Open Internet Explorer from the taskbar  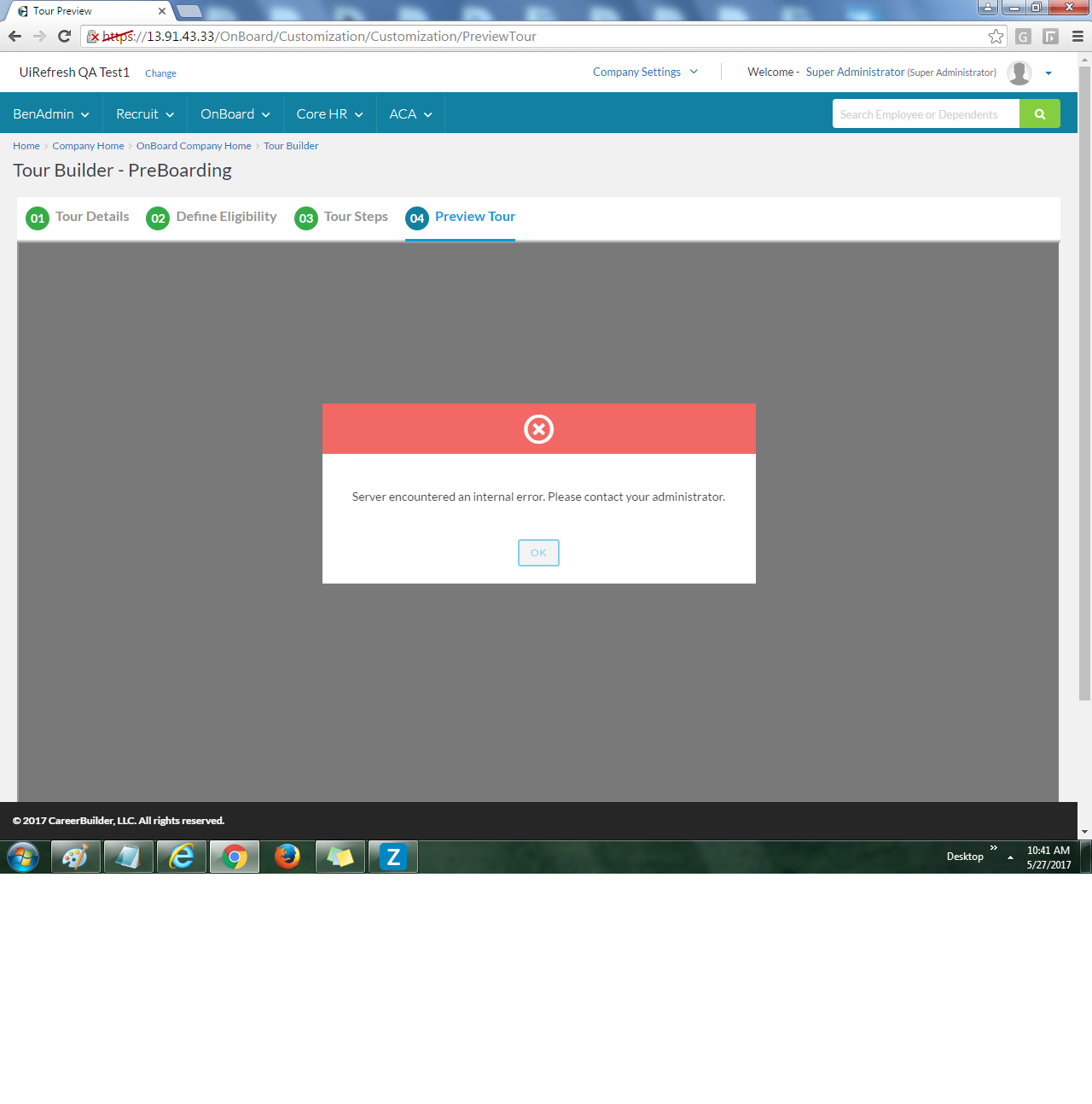(182, 857)
